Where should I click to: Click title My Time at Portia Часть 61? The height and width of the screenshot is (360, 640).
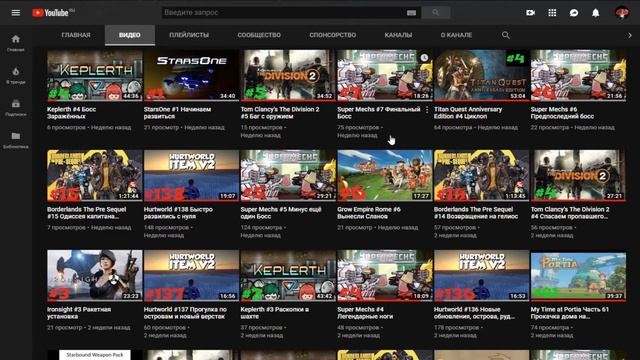point(570,313)
